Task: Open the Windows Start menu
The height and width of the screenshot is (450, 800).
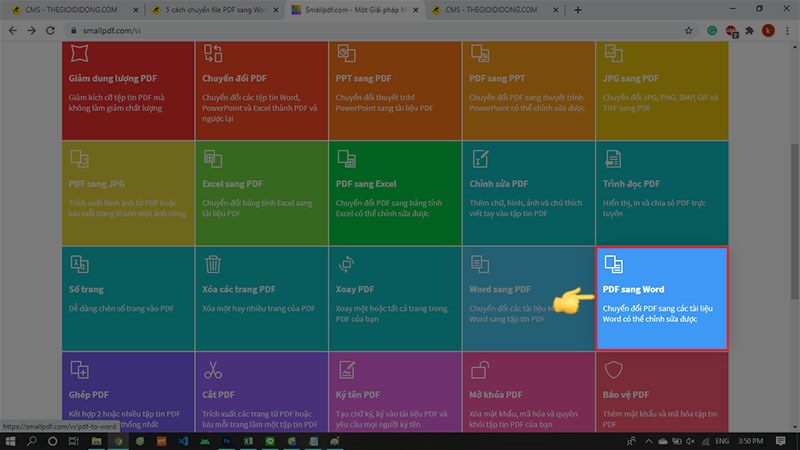Action: pyautogui.click(x=10, y=441)
